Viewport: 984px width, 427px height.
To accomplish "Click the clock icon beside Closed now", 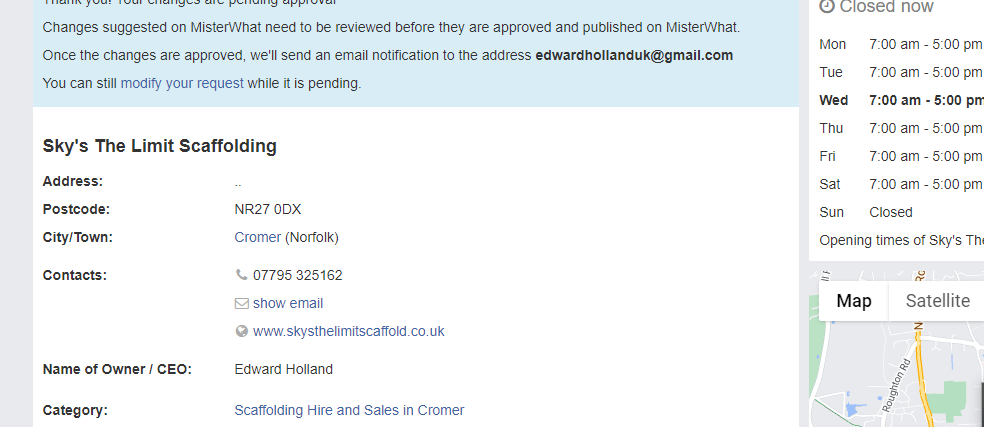I will point(827,6).
